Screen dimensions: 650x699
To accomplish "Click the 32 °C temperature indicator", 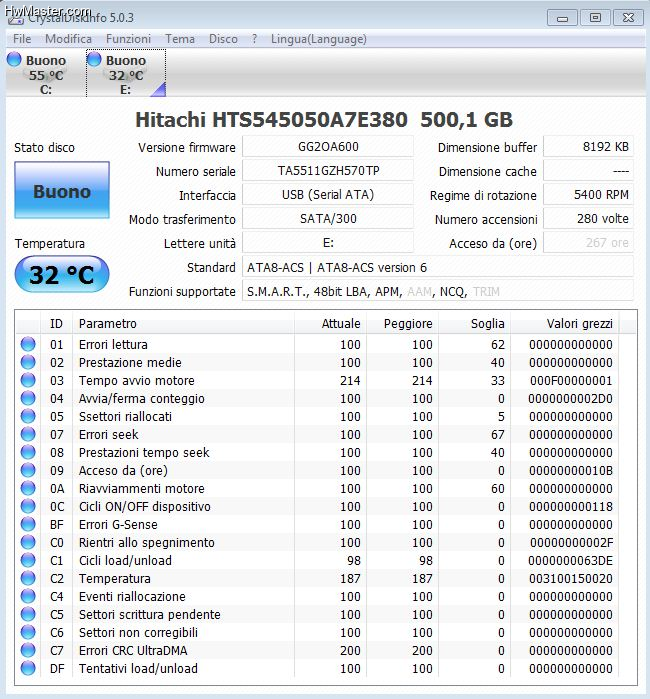I will point(62,274).
